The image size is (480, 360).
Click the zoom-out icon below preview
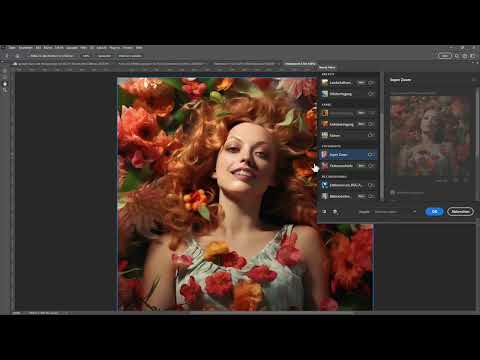pos(456,180)
